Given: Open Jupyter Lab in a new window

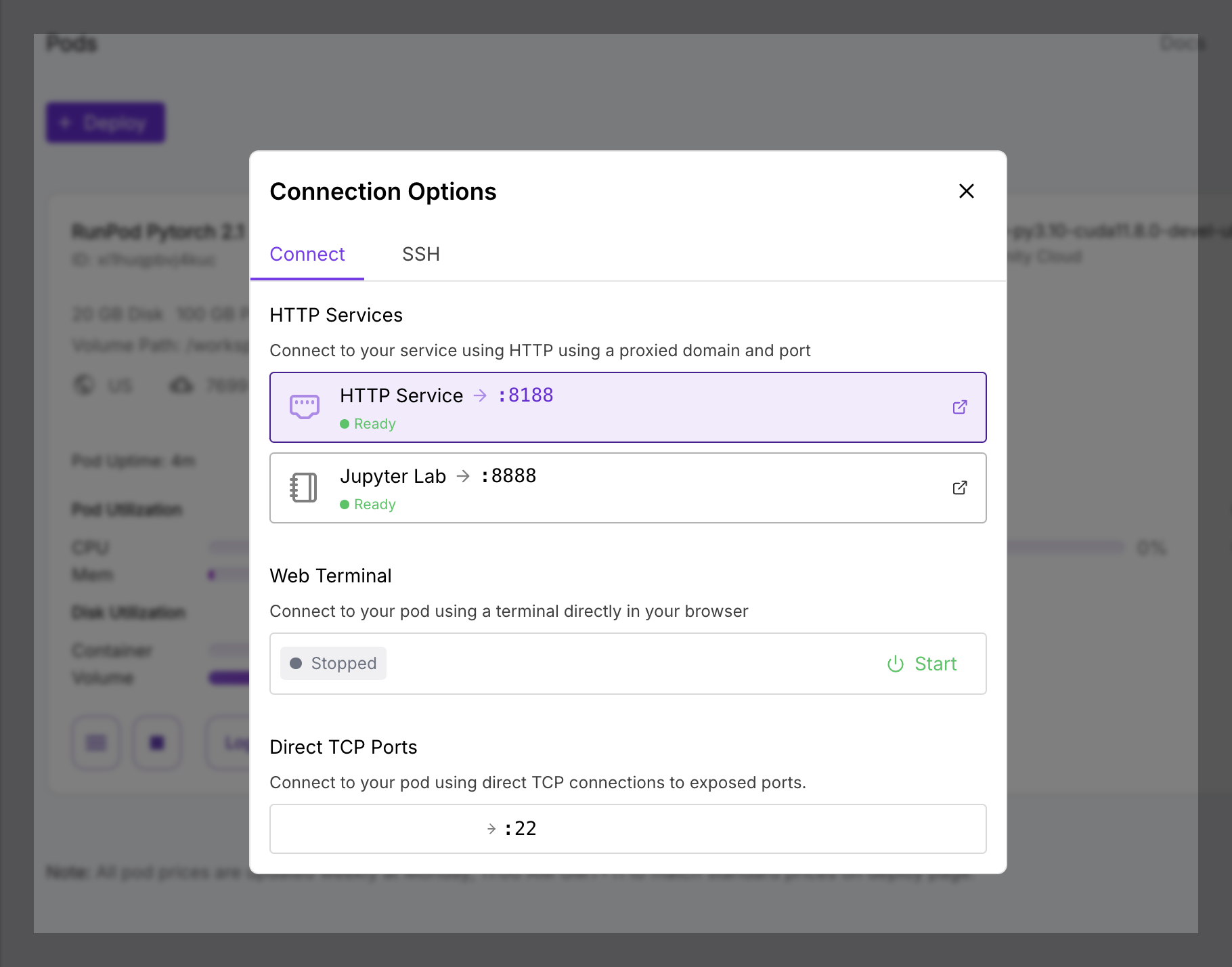Looking at the screenshot, I should [x=959, y=487].
